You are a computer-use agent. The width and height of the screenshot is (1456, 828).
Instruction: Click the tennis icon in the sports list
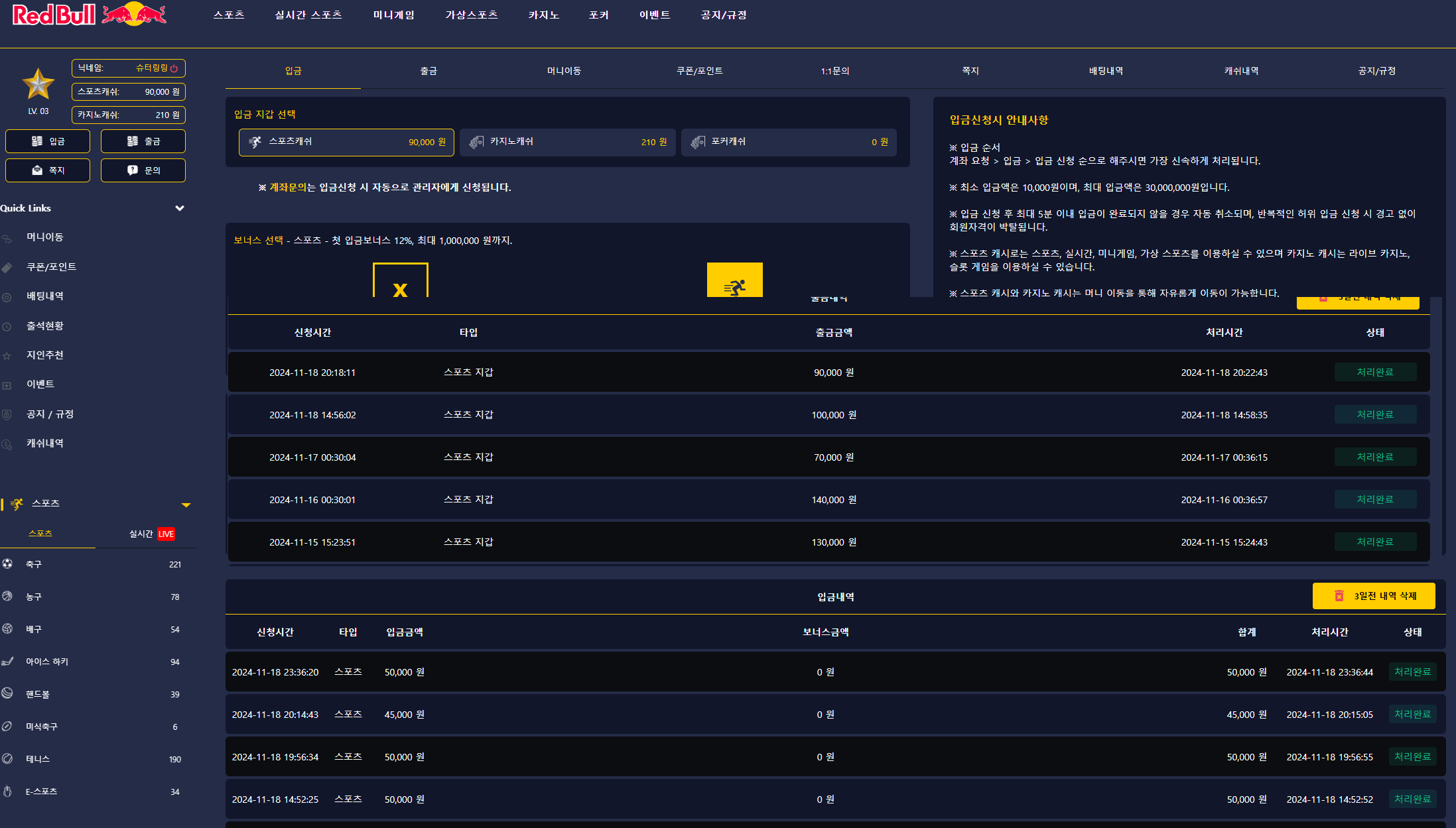7,758
